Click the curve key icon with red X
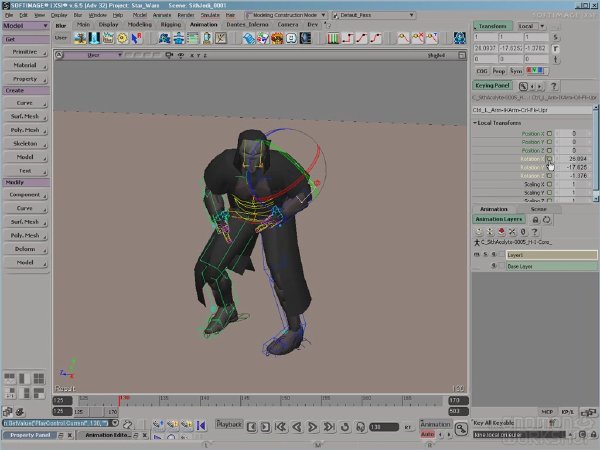600x450 pixels. [x=417, y=38]
